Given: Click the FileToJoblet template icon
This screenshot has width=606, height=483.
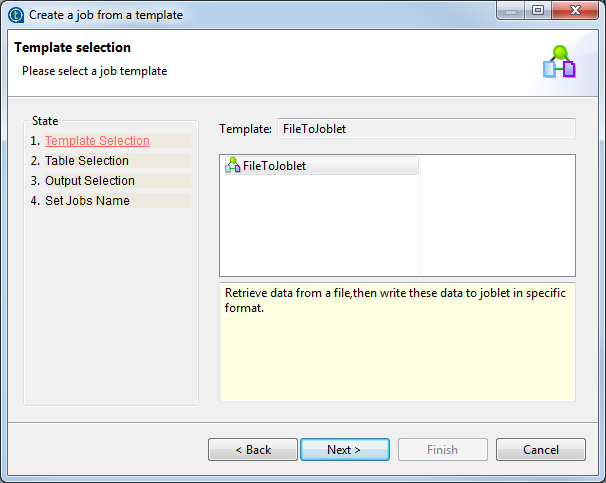Looking at the screenshot, I should (x=233, y=166).
